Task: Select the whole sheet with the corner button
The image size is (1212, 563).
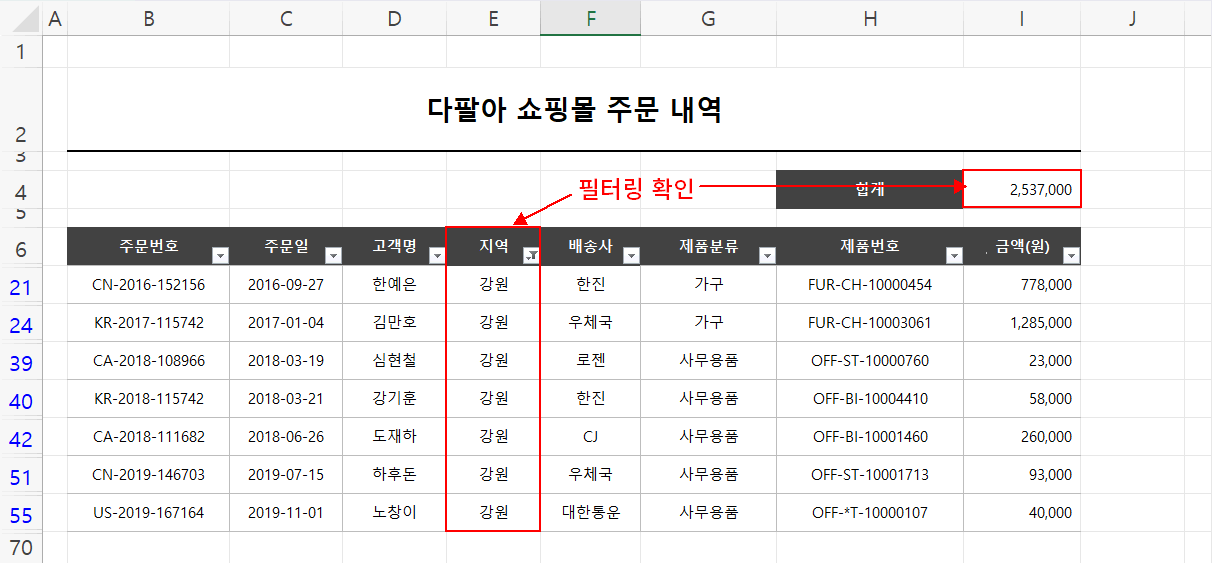Action: click(21, 17)
